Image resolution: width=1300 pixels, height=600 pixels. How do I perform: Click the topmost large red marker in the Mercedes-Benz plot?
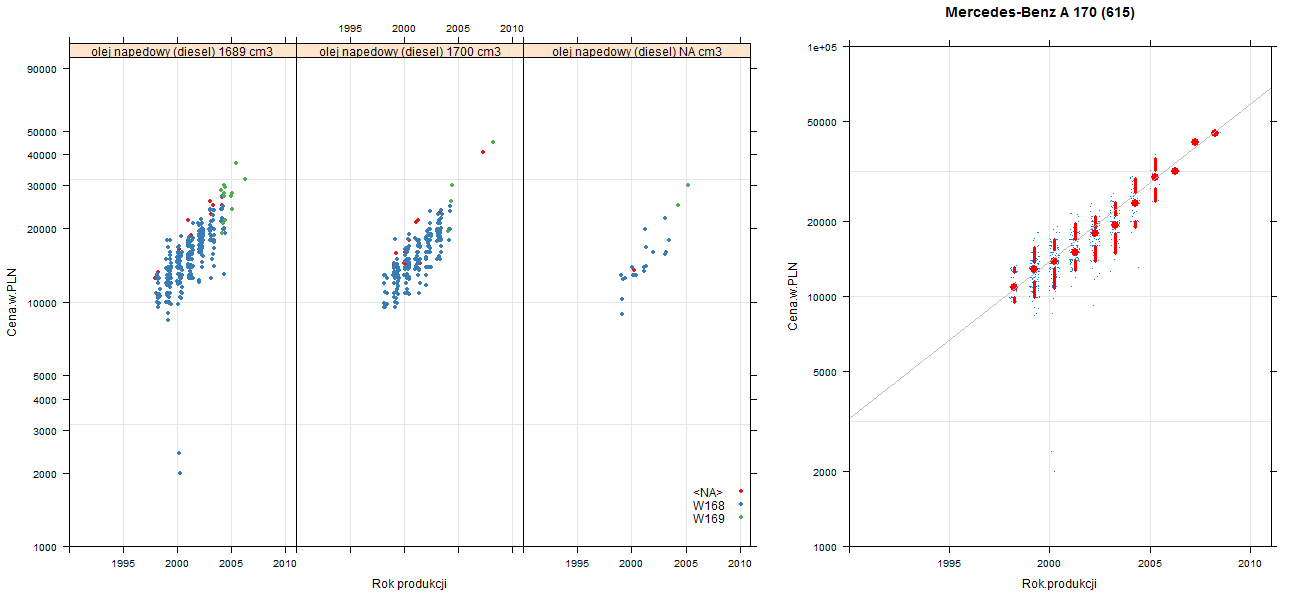point(1215,133)
